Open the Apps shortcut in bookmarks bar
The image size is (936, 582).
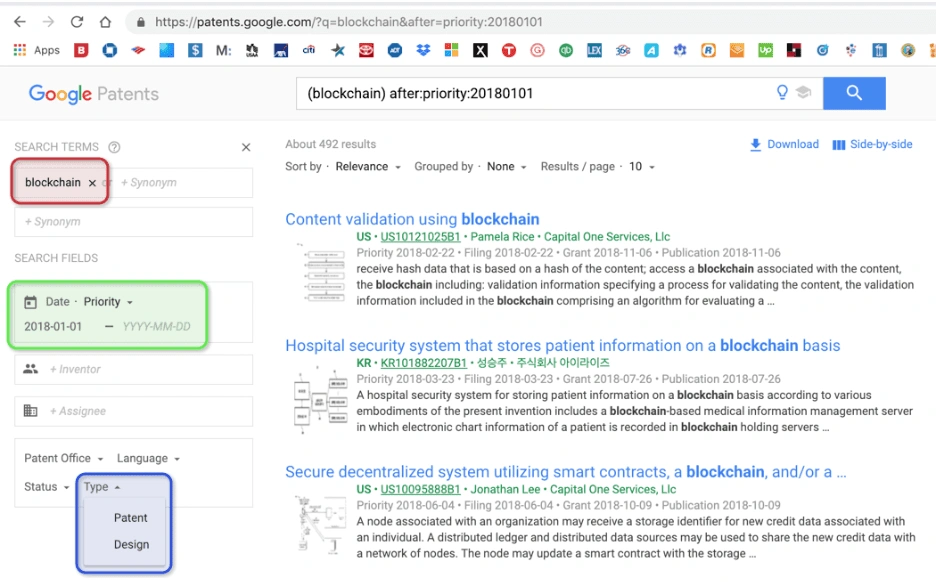coord(36,50)
